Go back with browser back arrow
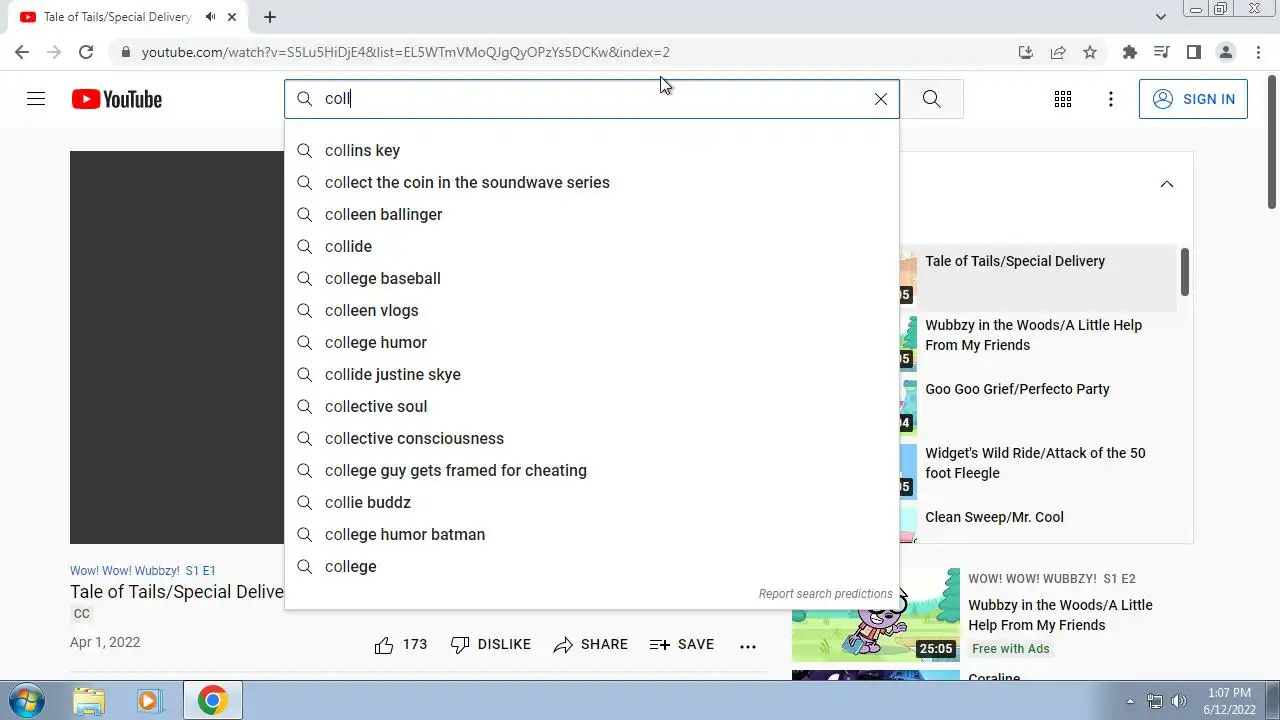Image resolution: width=1280 pixels, height=720 pixels. click(x=22, y=52)
